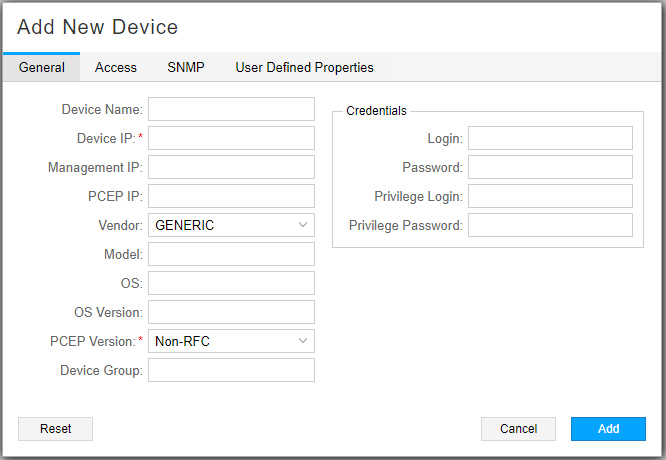Focus the OS input field
The width and height of the screenshot is (666, 460).
(x=231, y=283)
